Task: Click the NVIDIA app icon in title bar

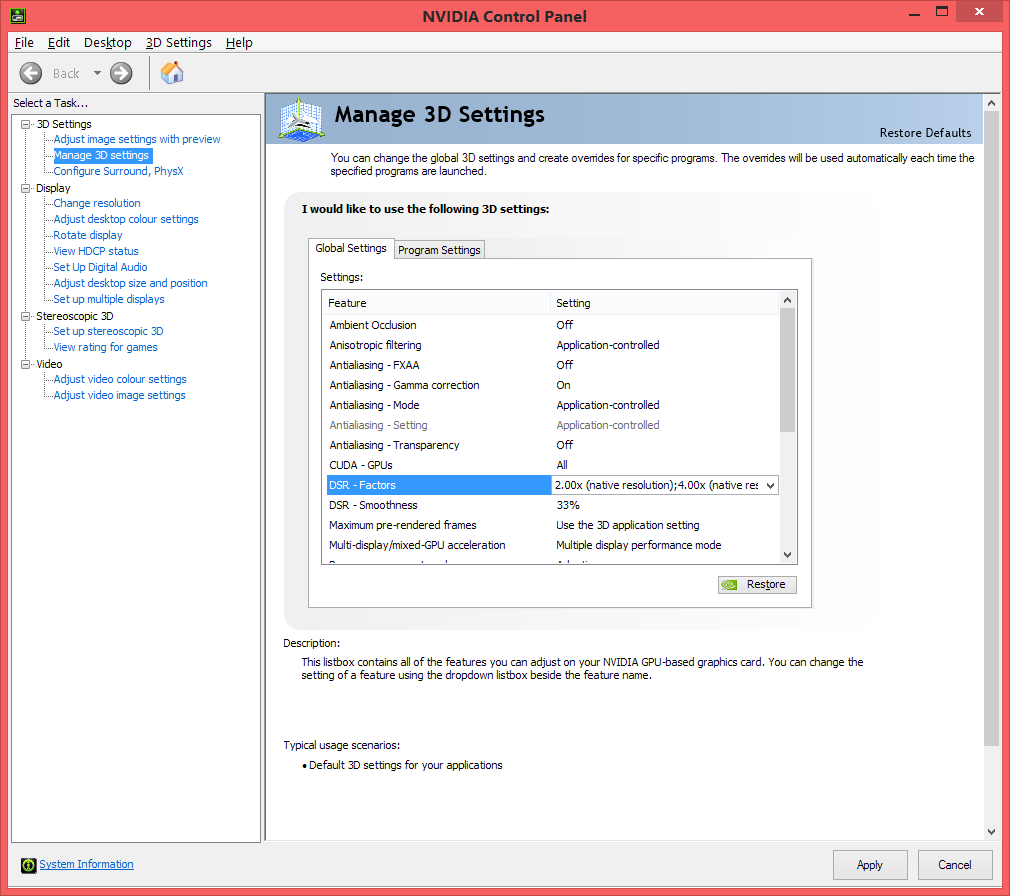Action: 18,15
